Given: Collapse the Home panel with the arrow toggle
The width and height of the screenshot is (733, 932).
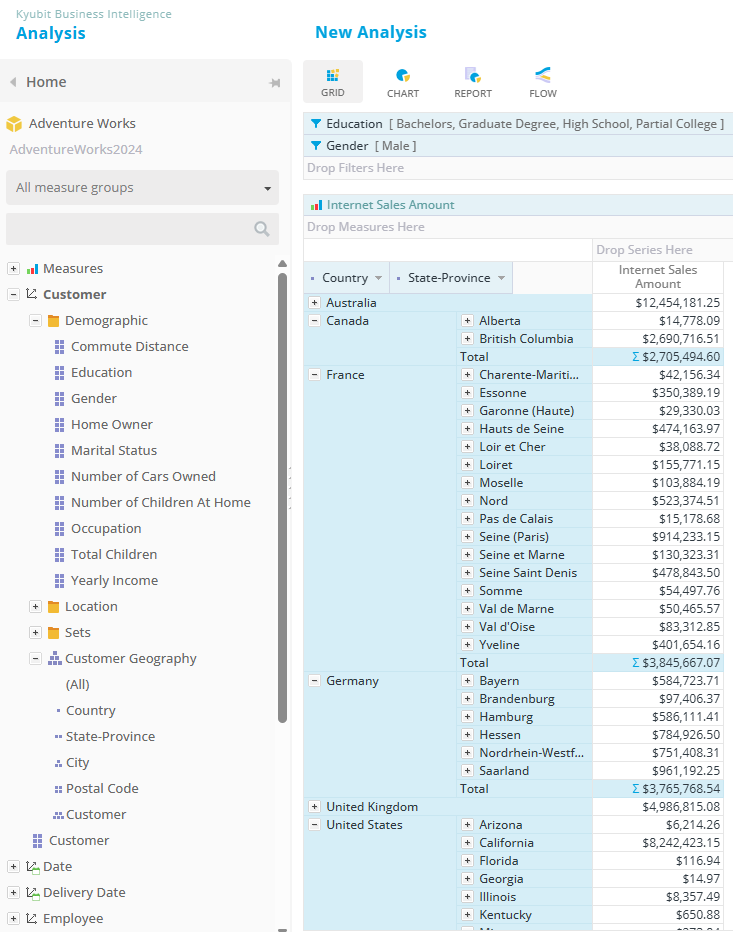Looking at the screenshot, I should point(12,82).
